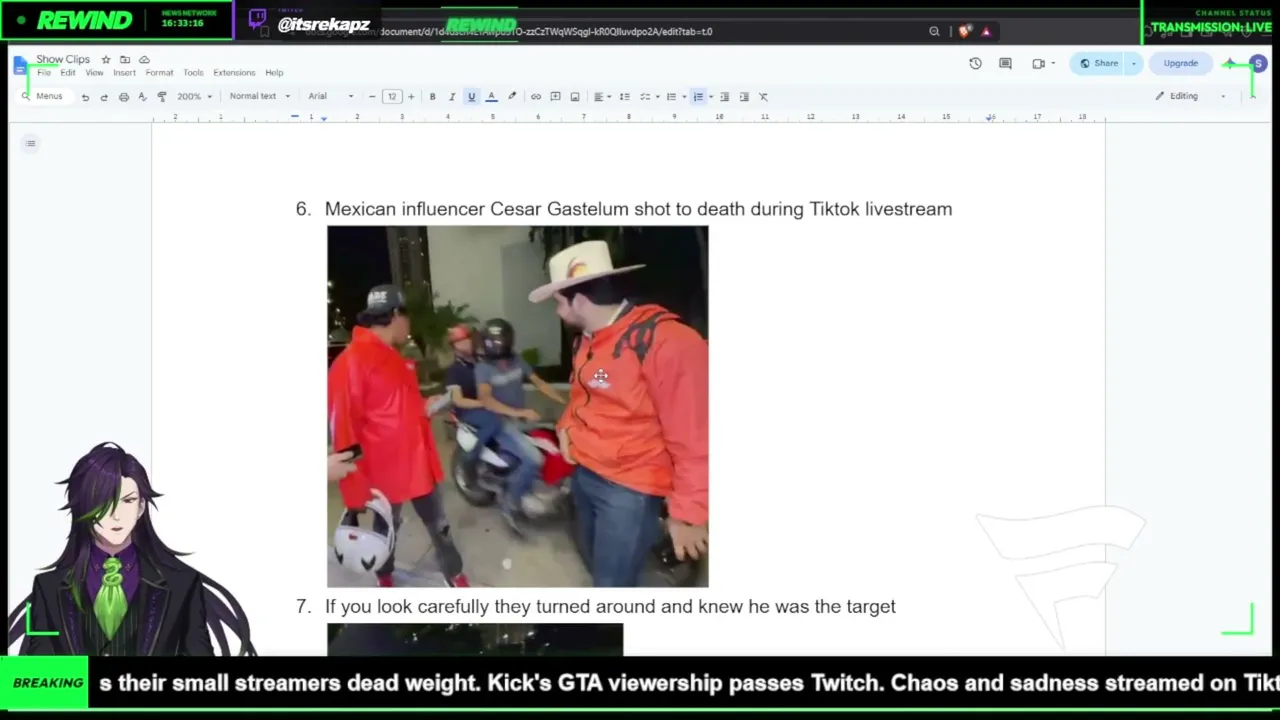This screenshot has height=720, width=1280.
Task: Open the Insert menu
Action: [124, 73]
